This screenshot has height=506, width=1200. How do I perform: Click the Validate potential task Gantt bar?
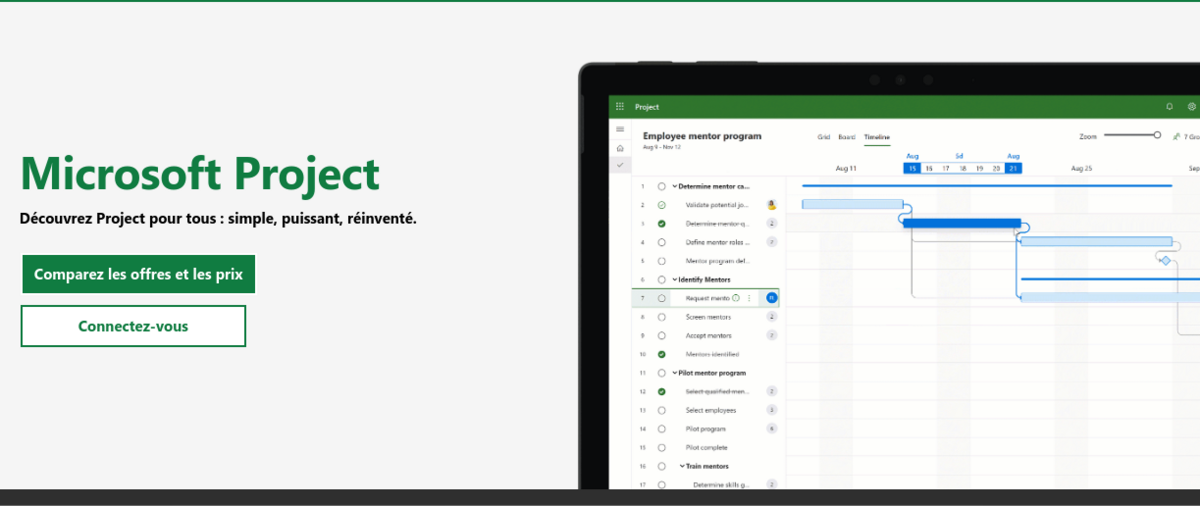(852, 204)
